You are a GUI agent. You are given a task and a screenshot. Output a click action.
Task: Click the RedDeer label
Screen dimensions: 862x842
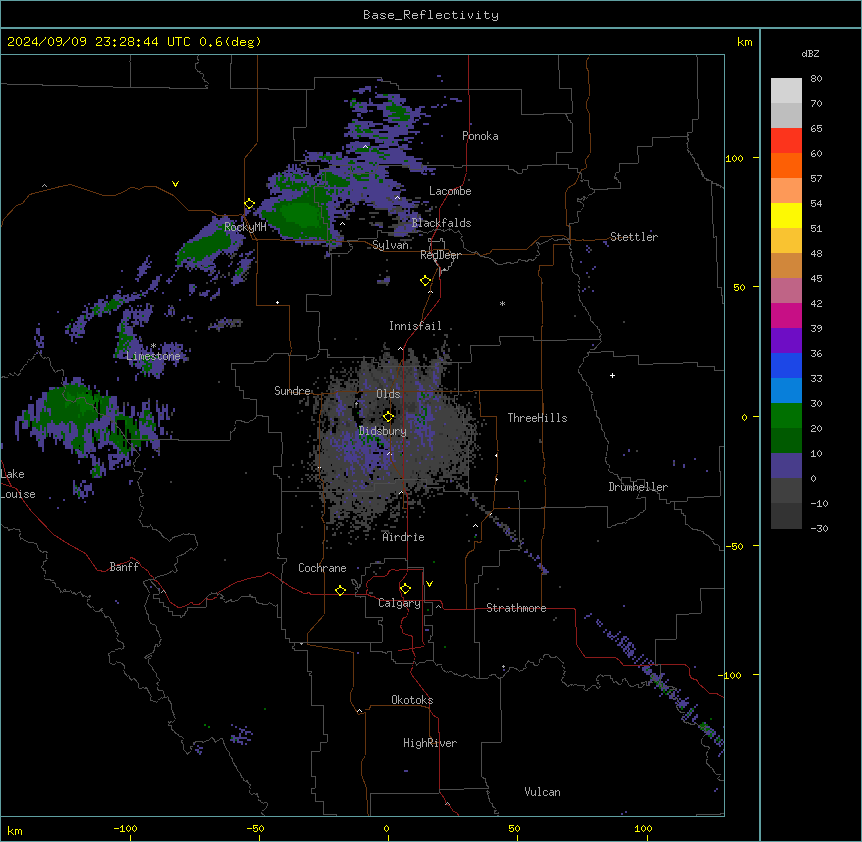[440, 255]
